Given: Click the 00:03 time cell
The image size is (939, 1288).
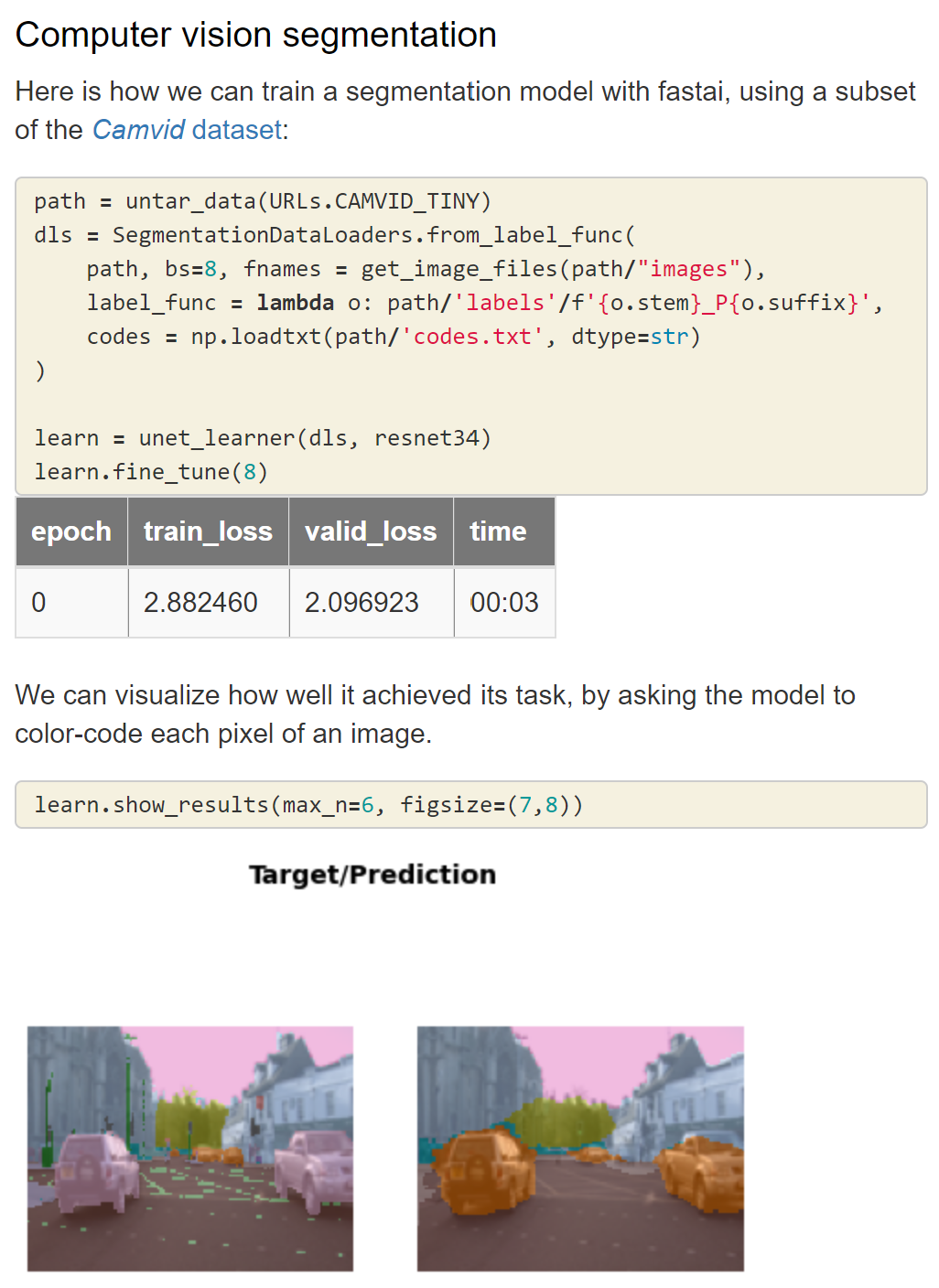Looking at the screenshot, I should (504, 603).
